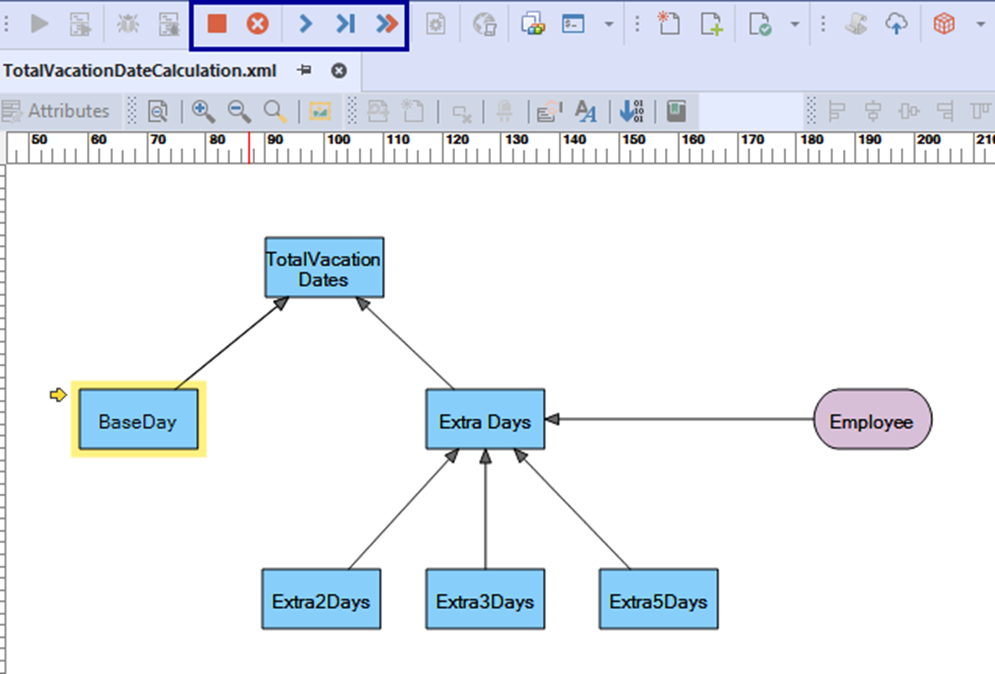Screen dimensions: 995x674
Task: Click the greyed delete node icon
Action: click(461, 113)
